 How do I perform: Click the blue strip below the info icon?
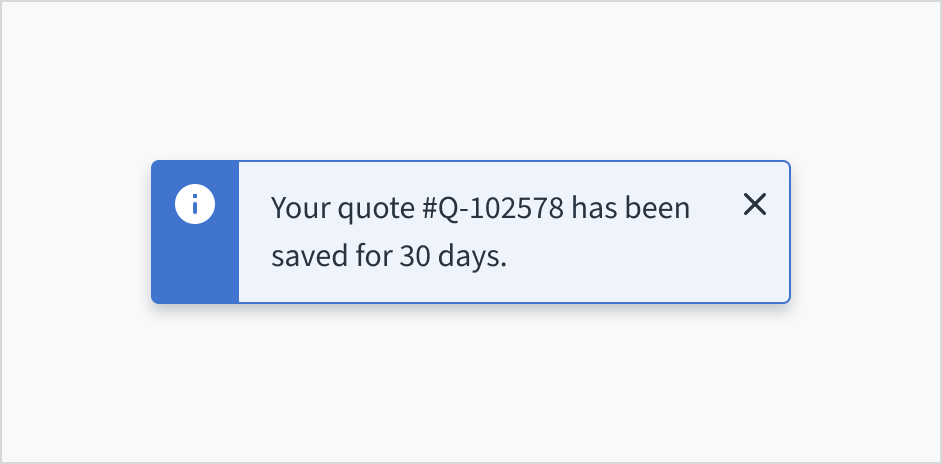(195, 265)
